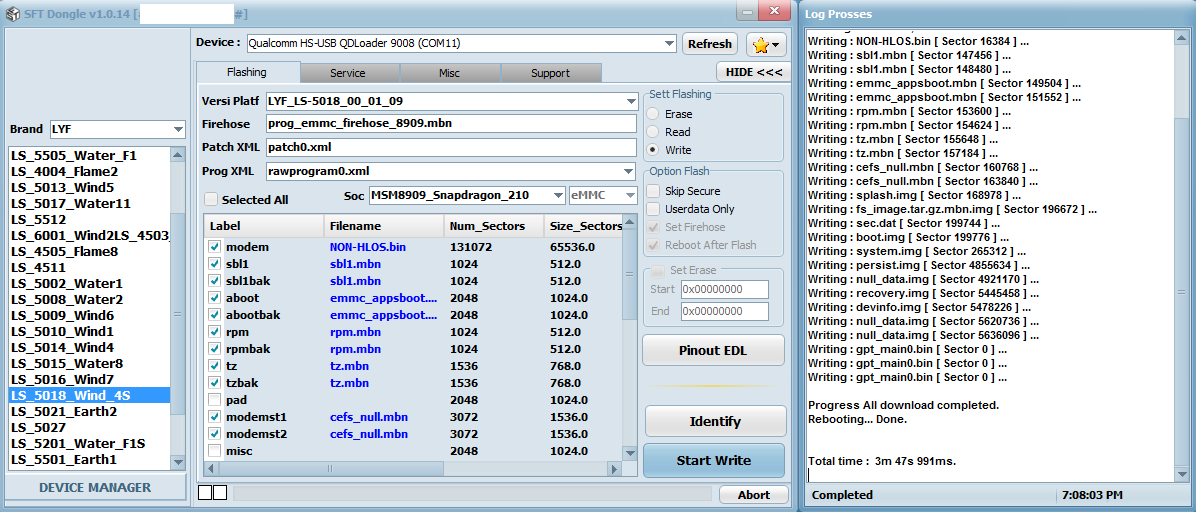
Task: Open the Soc MSM8909 dropdown
Action: tap(558, 195)
